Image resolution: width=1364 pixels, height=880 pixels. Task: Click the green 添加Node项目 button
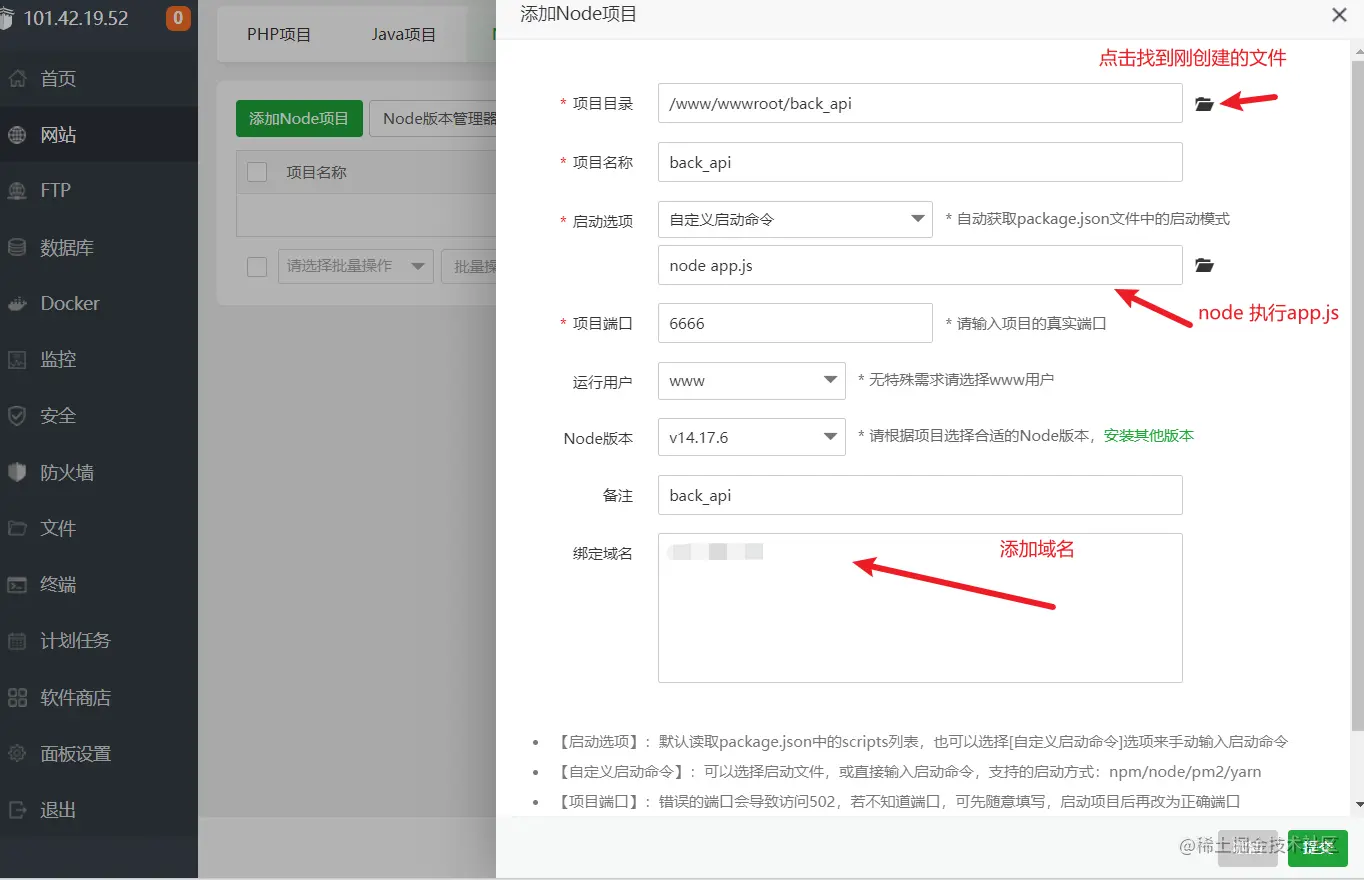point(299,118)
